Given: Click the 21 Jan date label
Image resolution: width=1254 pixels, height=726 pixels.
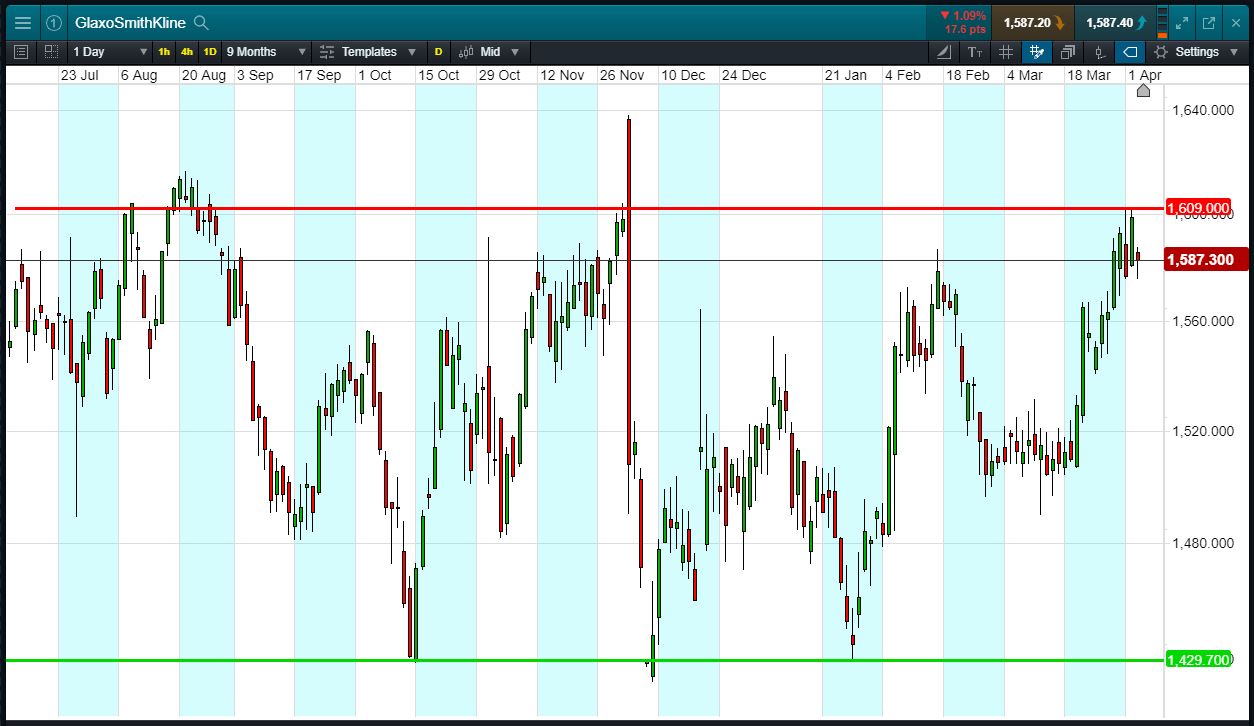Looking at the screenshot, I should click(845, 75).
